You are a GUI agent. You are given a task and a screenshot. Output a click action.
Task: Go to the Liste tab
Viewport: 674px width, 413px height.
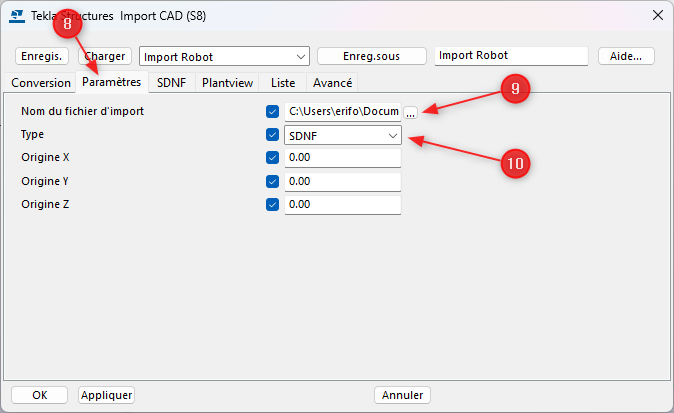283,83
